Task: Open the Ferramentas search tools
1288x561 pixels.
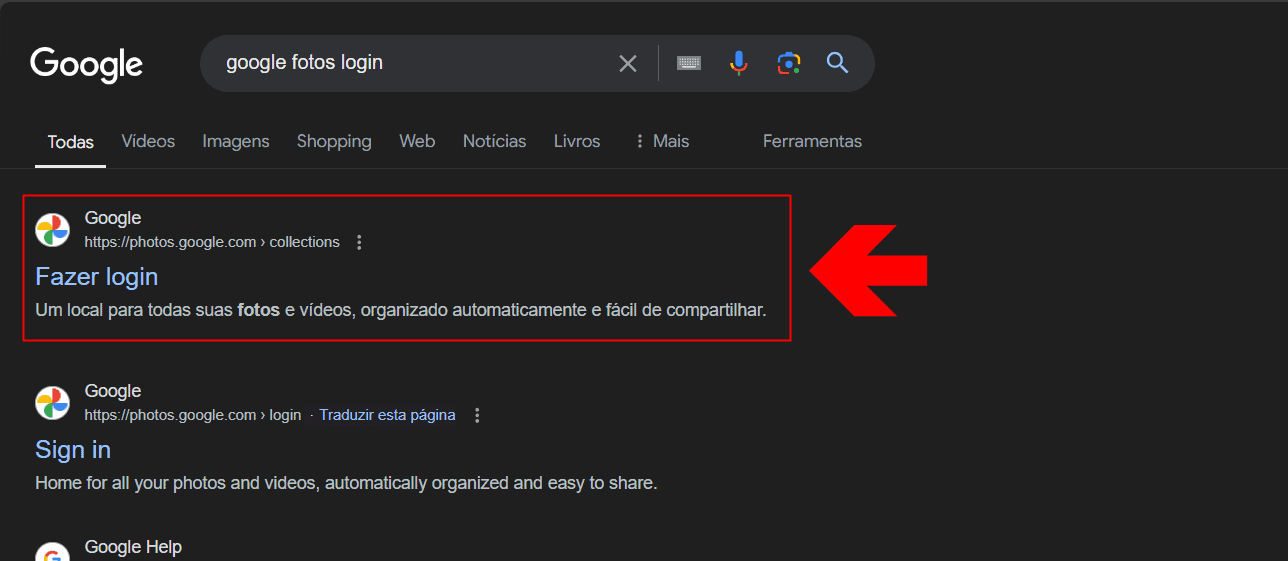Action: coord(812,141)
